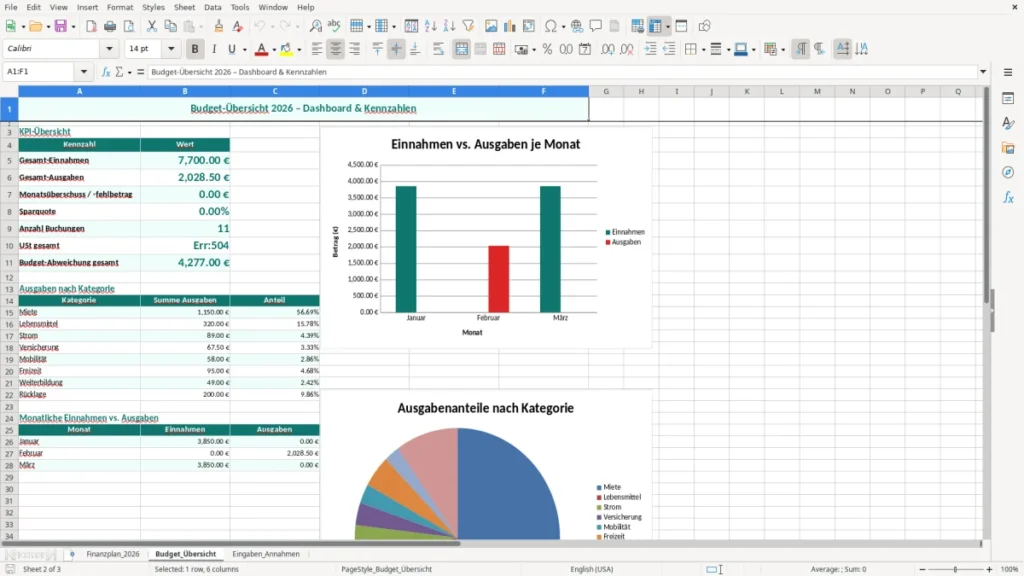This screenshot has width=1024, height=576.
Task: Print the spreadsheet with the printer icon
Action: (110, 26)
